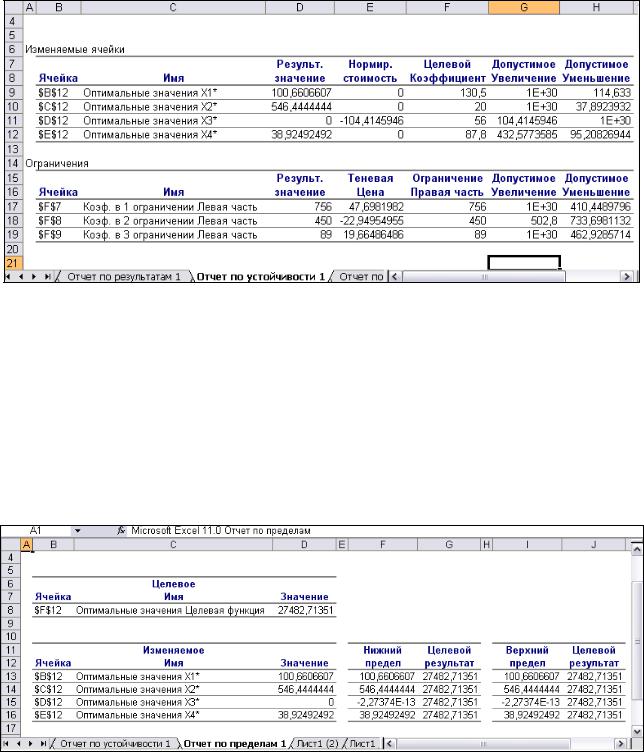The image size is (644, 752).
Task: Click cell '546,4444444' in upper window row 10
Action: coord(302,106)
